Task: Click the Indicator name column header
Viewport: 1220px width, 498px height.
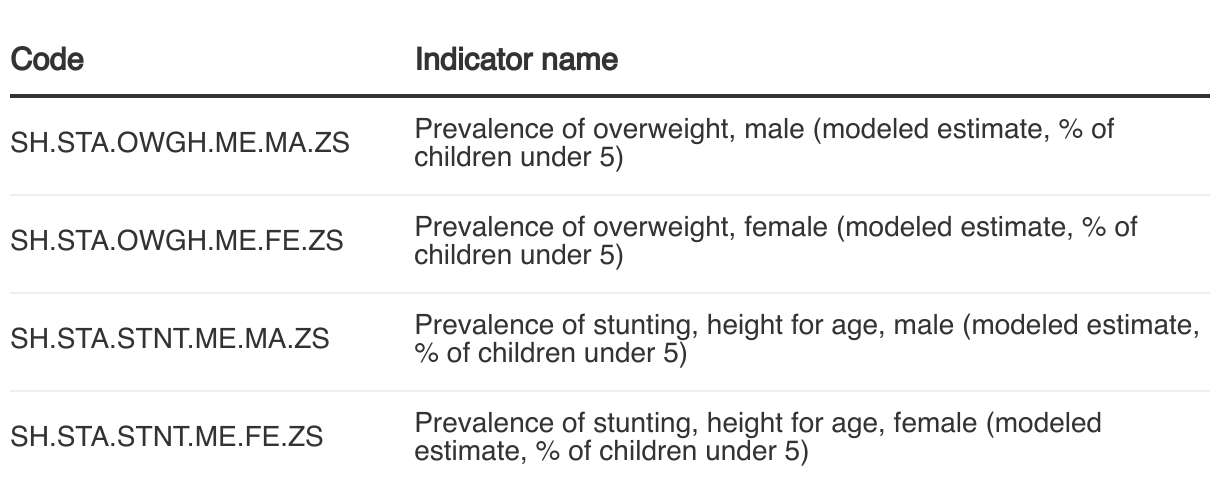Action: tap(516, 60)
